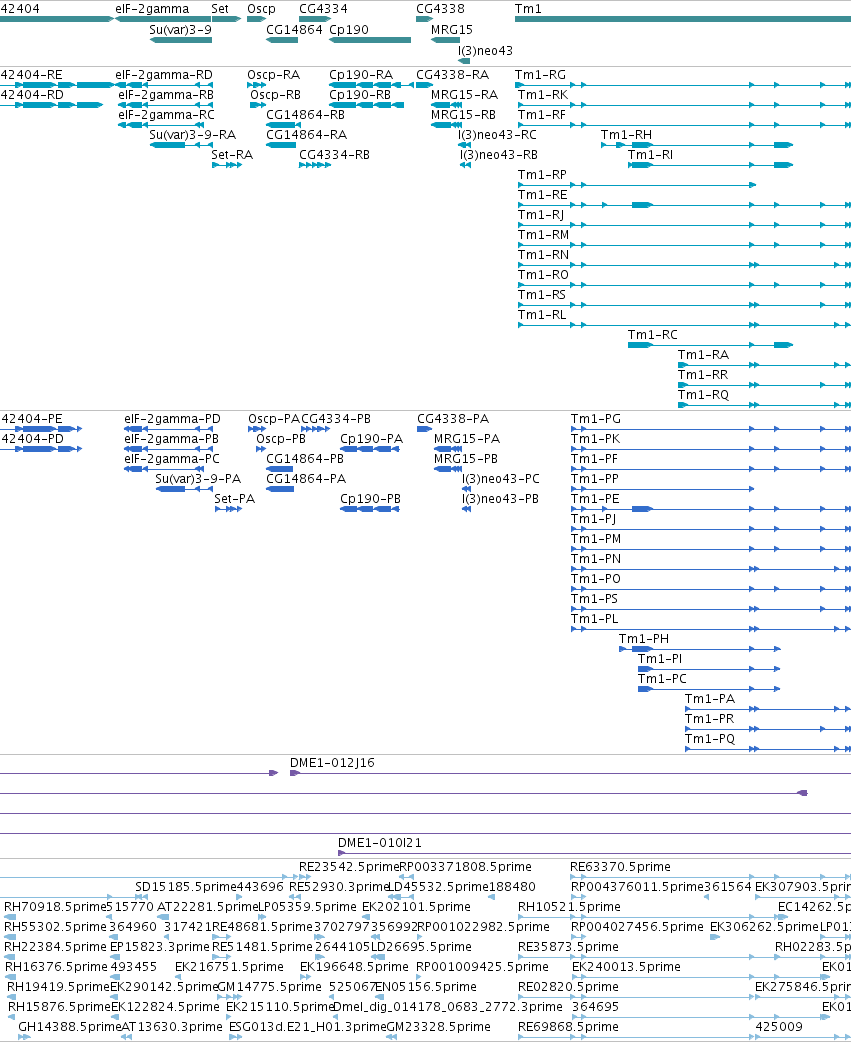This screenshot has height=1042, width=851.
Task: Click EST RE23542.5prime
Action: click(348, 867)
